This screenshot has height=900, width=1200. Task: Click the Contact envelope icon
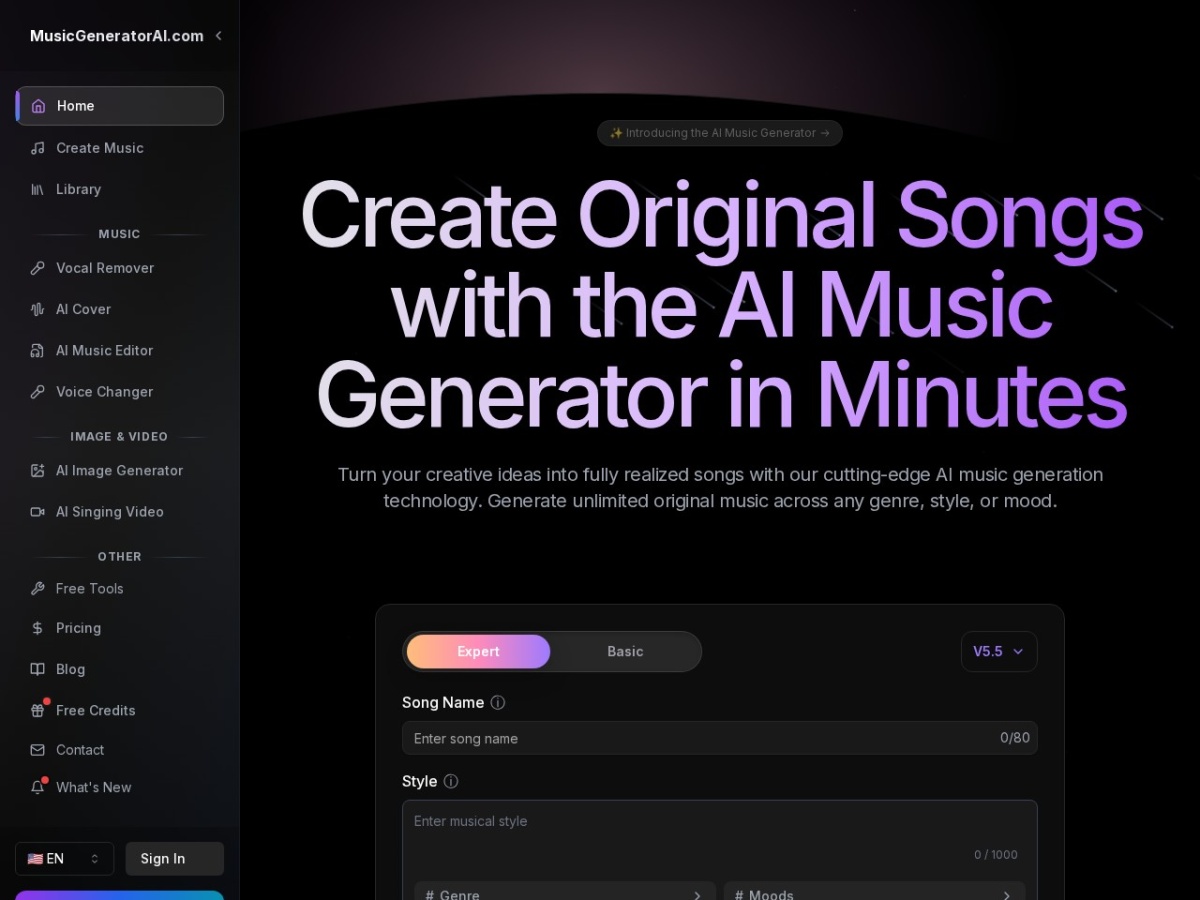[x=38, y=750]
